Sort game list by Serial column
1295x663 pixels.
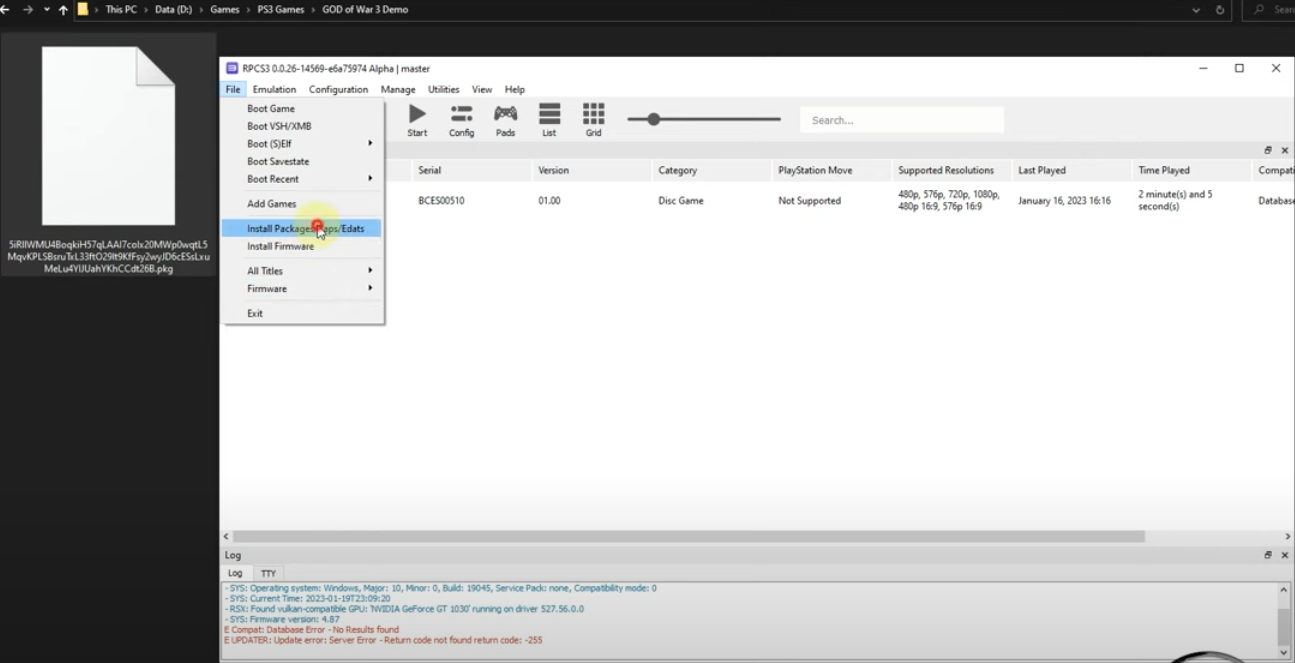pos(470,171)
